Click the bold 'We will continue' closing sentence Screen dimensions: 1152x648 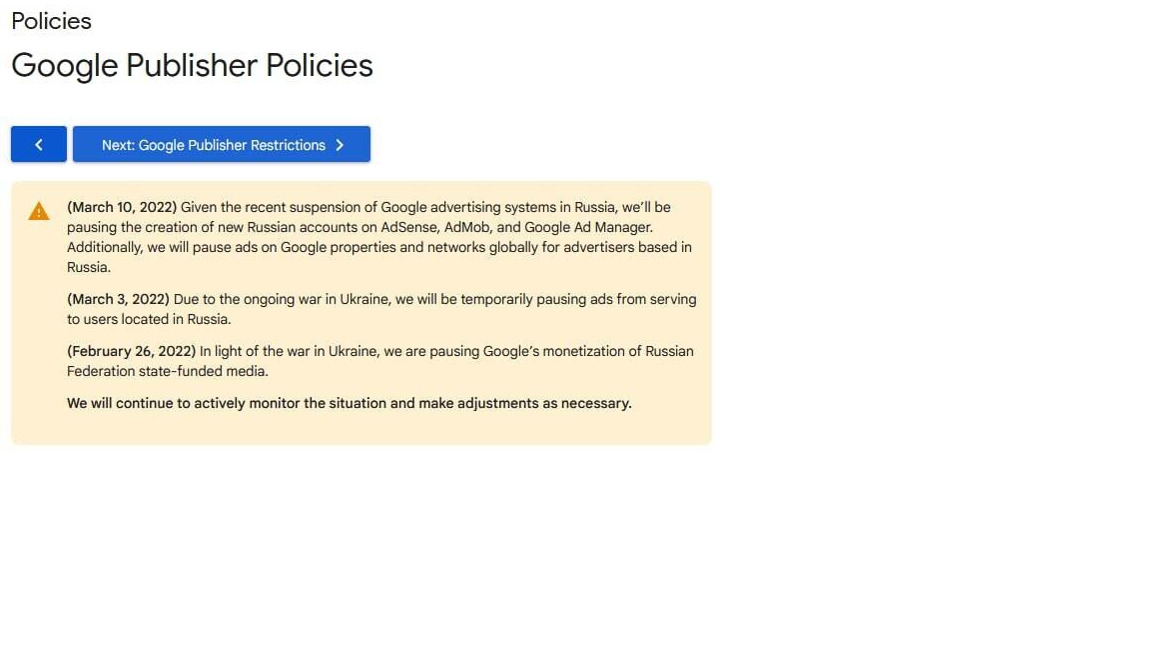349,403
